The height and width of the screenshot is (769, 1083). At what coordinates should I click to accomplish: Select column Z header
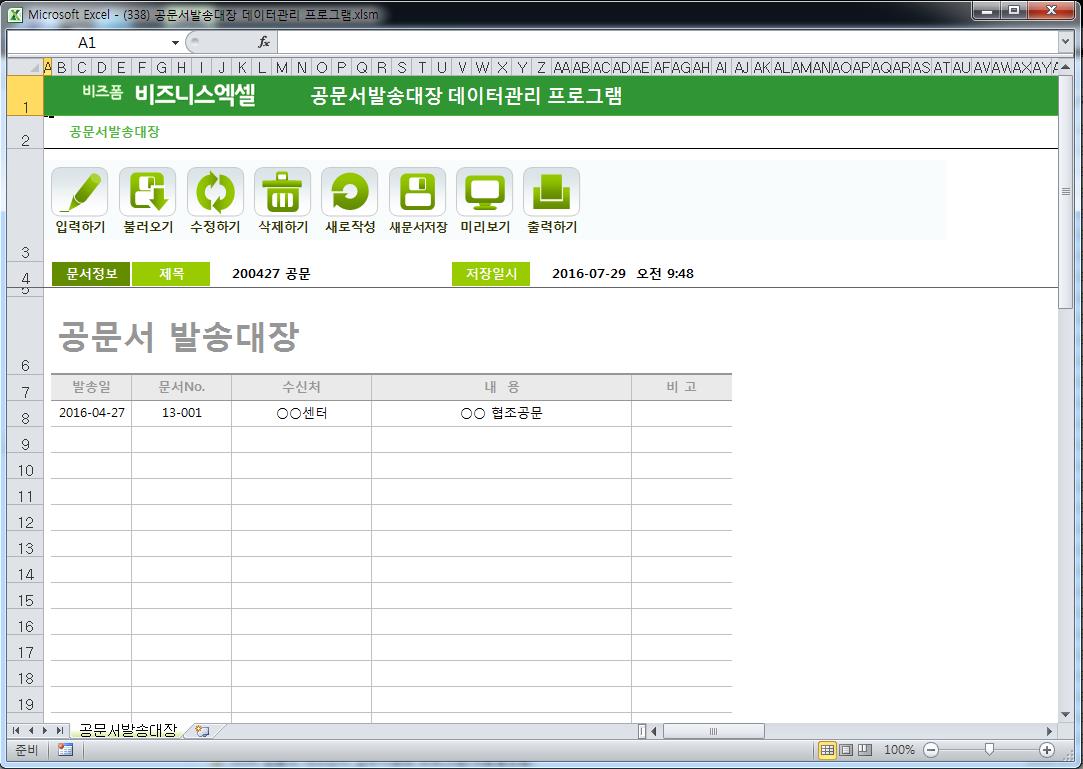click(x=541, y=67)
